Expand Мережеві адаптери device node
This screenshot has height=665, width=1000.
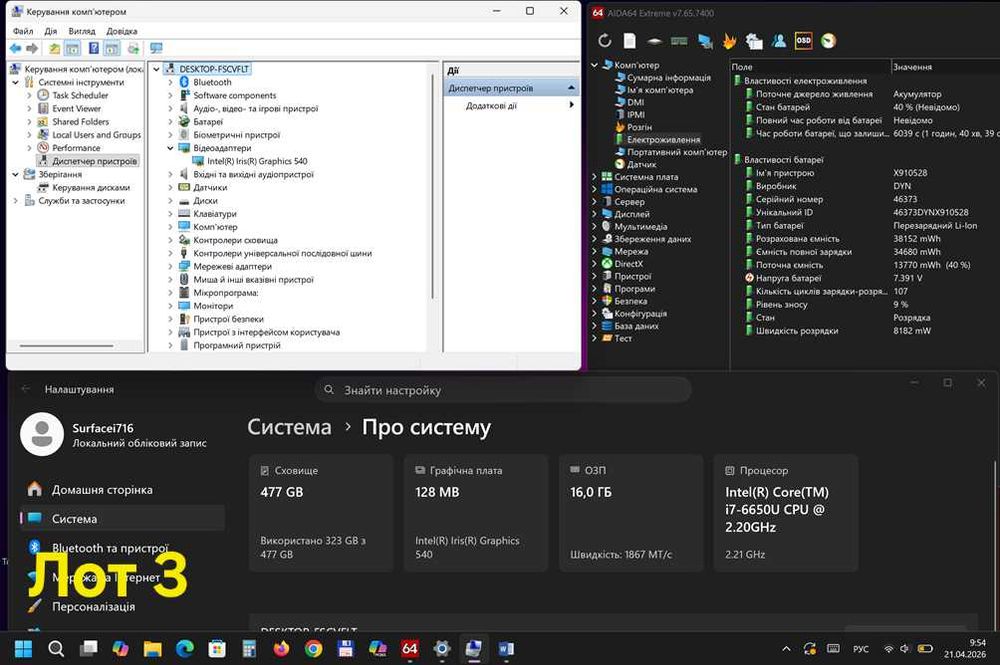tap(170, 267)
